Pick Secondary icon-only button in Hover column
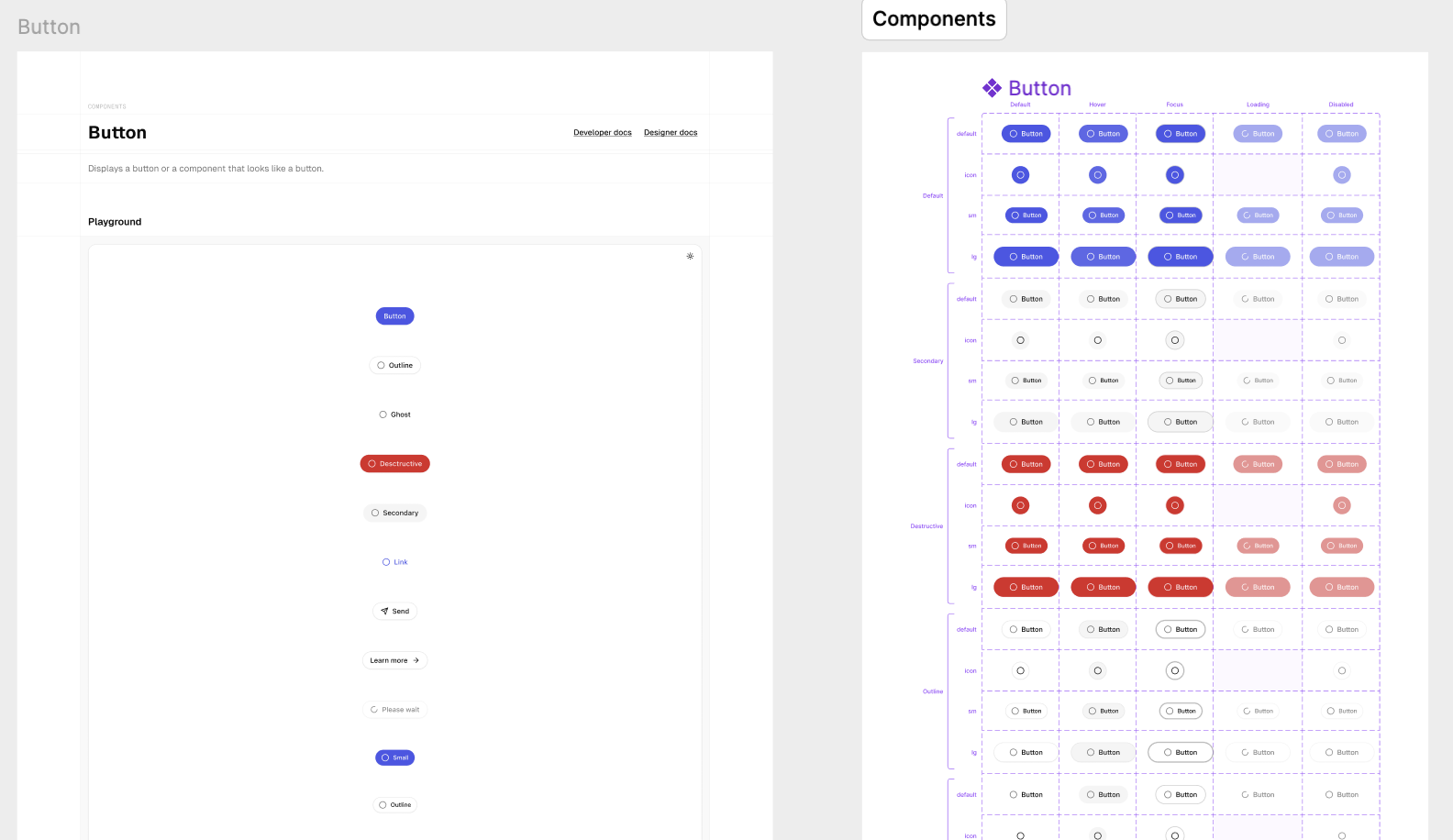Viewport: 1453px width, 840px height. point(1097,340)
